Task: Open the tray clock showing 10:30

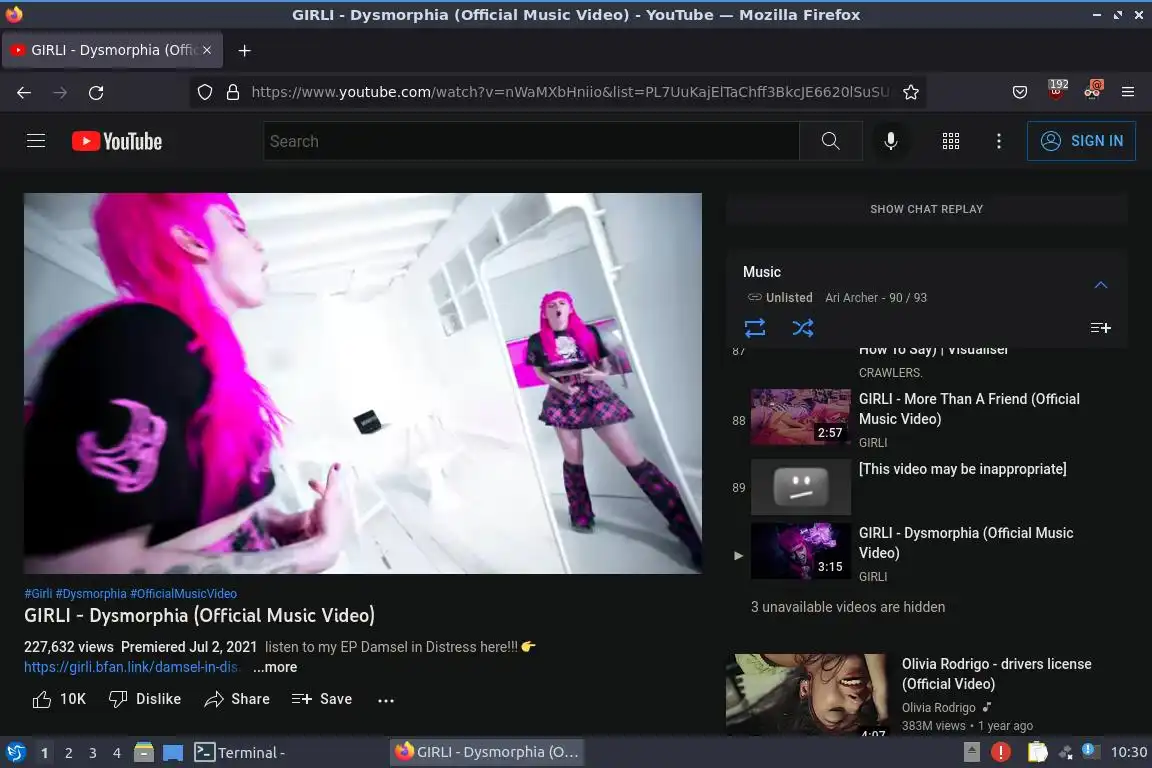Action: tap(1128, 752)
